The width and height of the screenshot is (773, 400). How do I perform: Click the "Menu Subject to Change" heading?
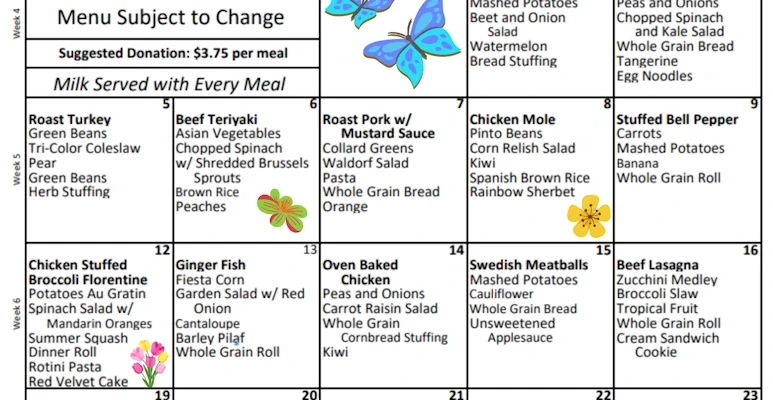[x=170, y=18]
